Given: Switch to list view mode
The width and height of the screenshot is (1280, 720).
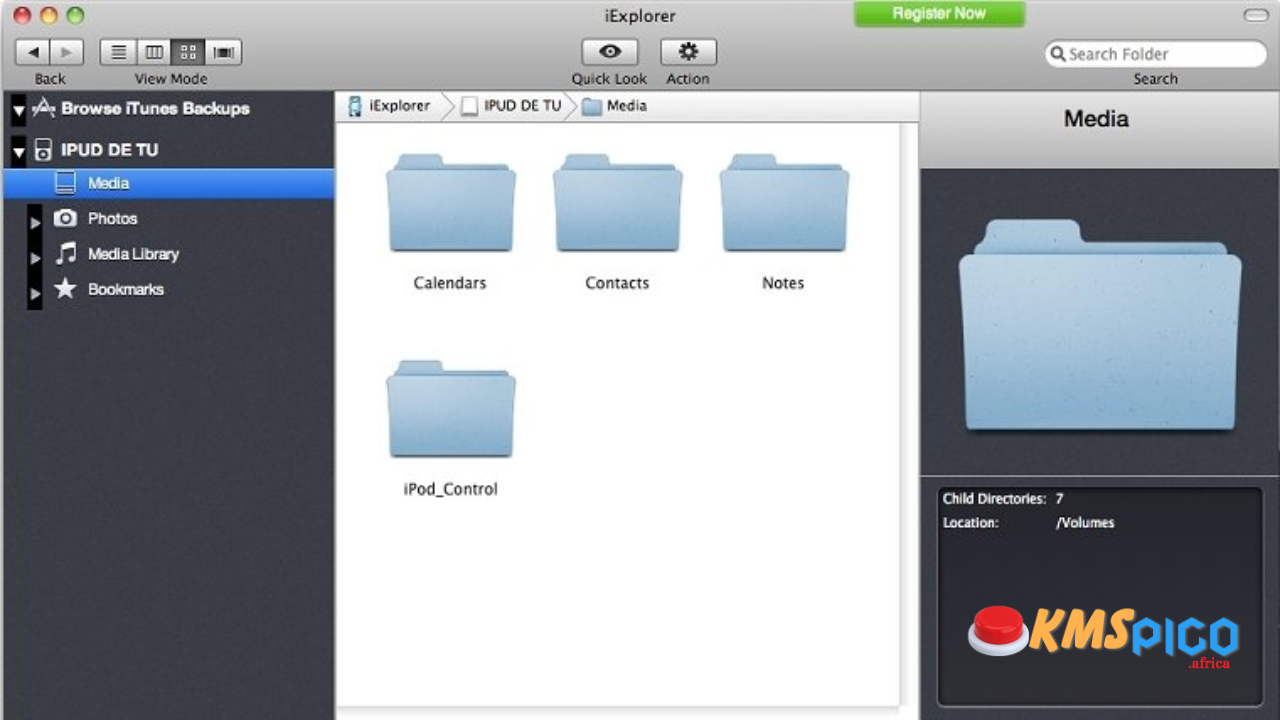Looking at the screenshot, I should (x=118, y=52).
